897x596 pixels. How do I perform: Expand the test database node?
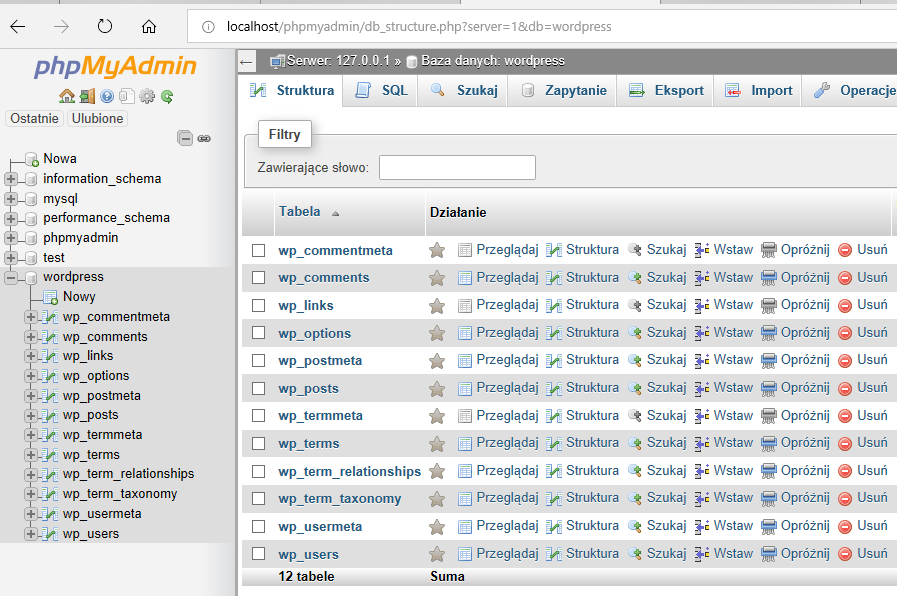[11, 258]
